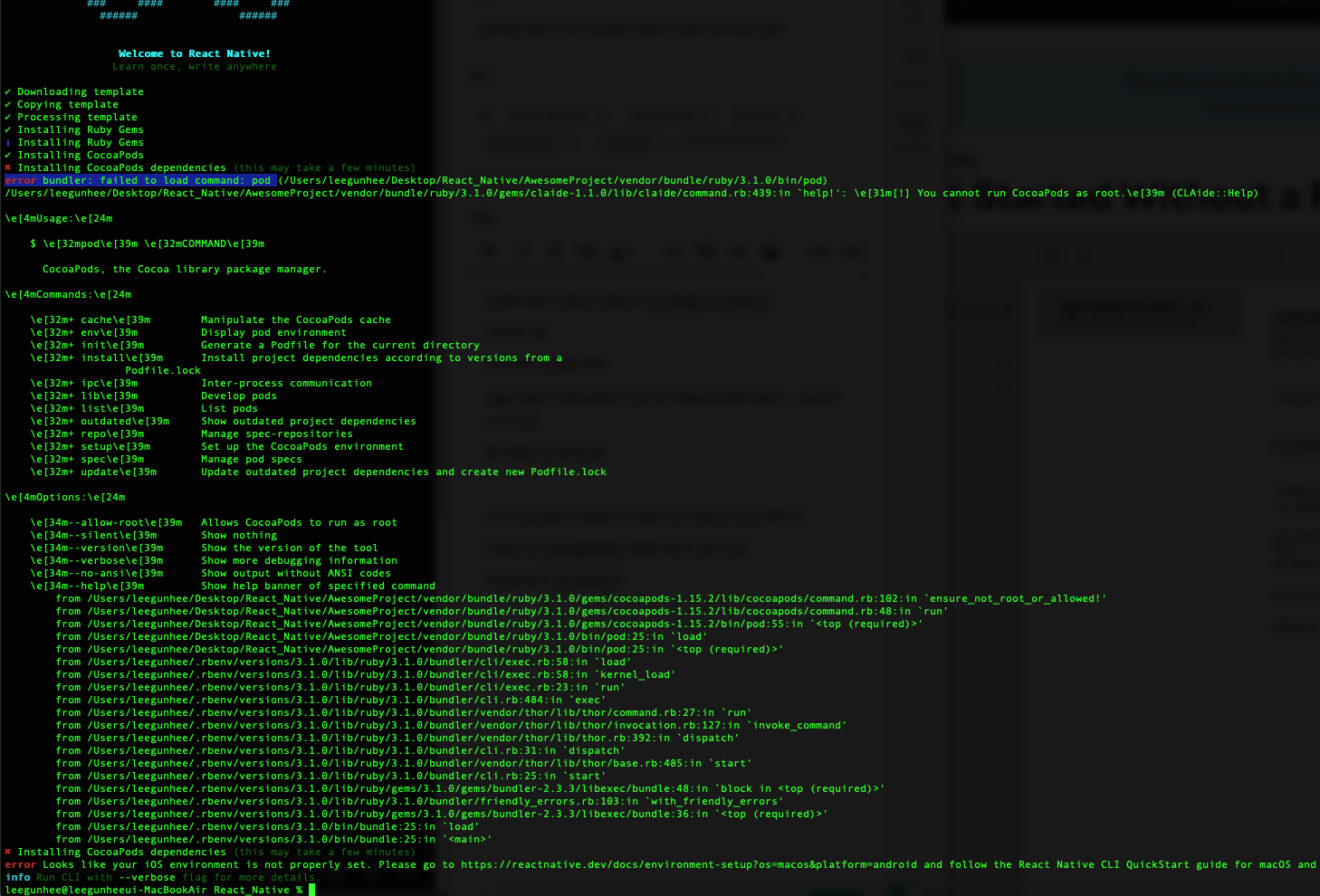The height and width of the screenshot is (896, 1320).
Task: Click 'Allows CocoaPods to run as root' description
Action: [x=299, y=523]
